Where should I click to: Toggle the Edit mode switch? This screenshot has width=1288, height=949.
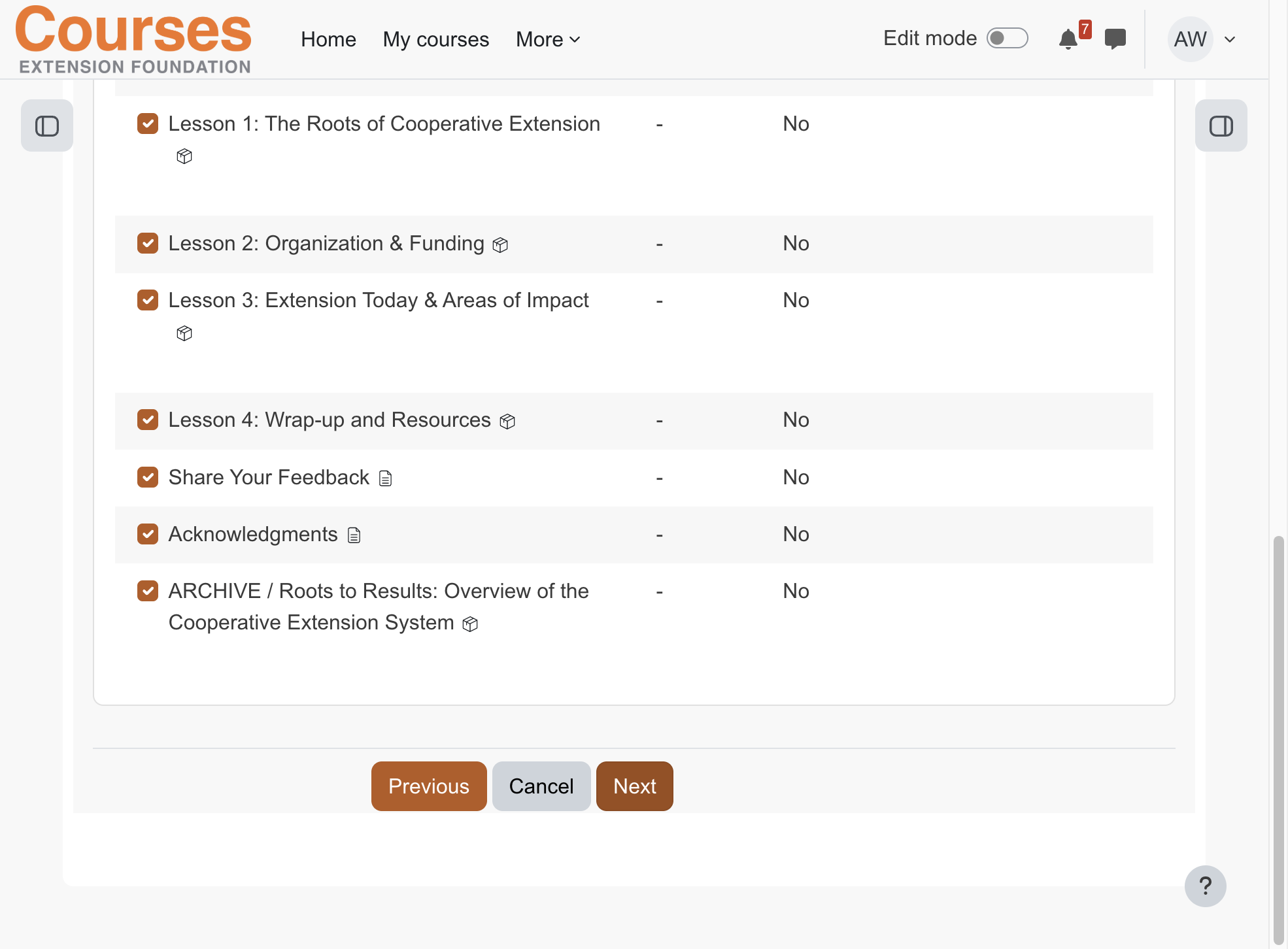pyautogui.click(x=1007, y=39)
